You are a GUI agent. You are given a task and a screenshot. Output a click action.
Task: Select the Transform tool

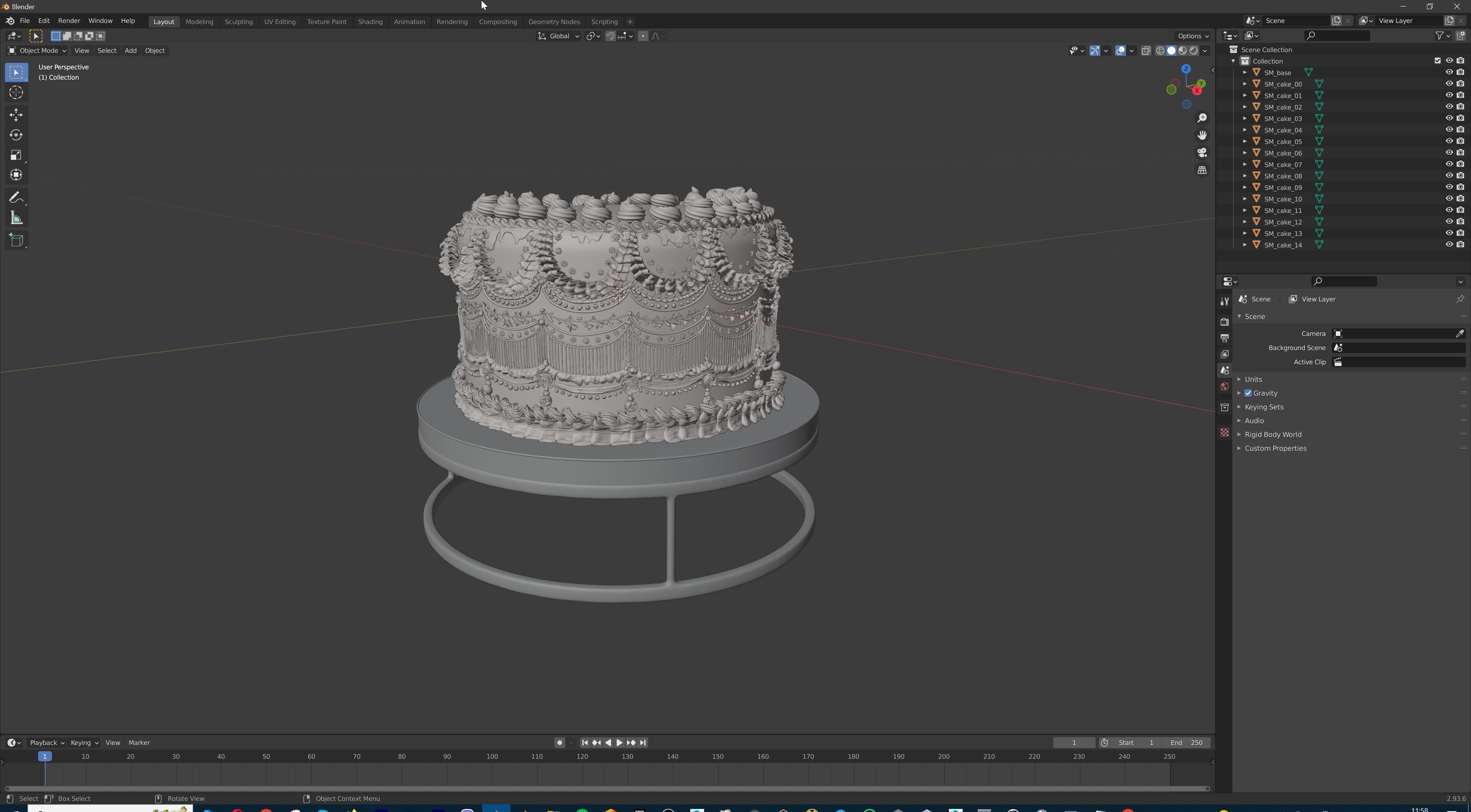tap(16, 175)
